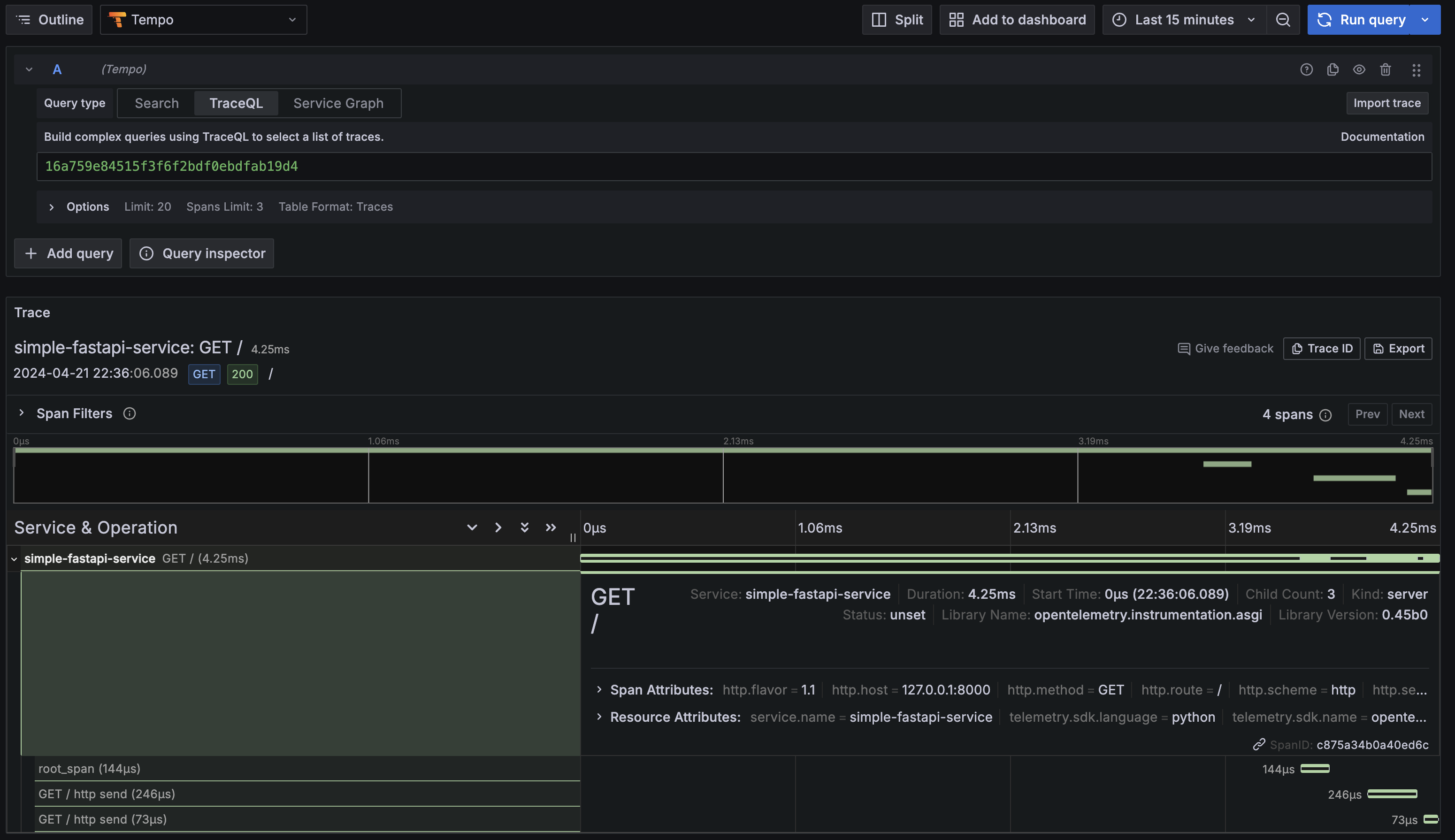
Task: Expand the query Options section
Action: pos(51,207)
